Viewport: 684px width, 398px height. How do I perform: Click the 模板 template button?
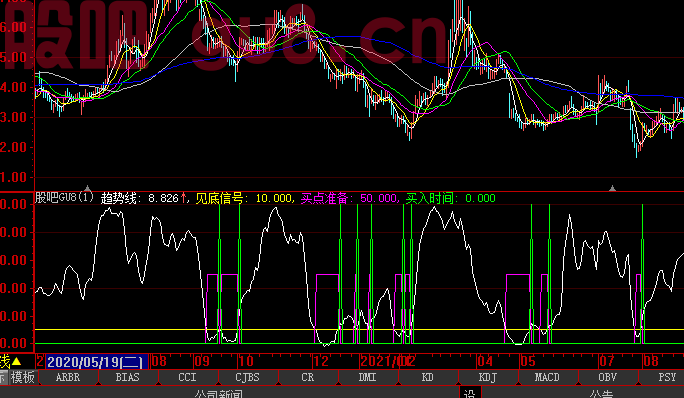23,377
